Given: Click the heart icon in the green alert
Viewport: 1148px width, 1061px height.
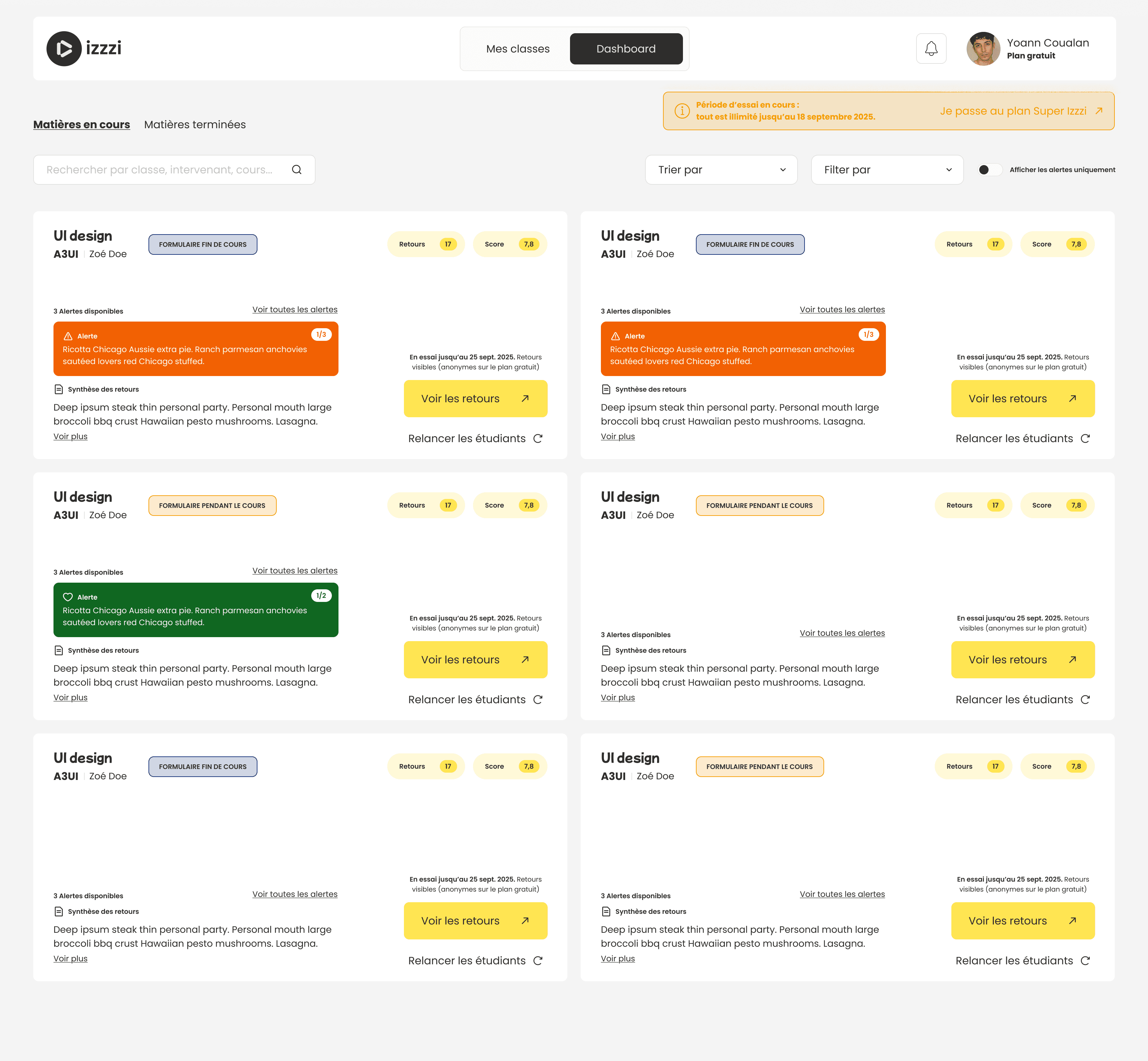Looking at the screenshot, I should 68,597.
